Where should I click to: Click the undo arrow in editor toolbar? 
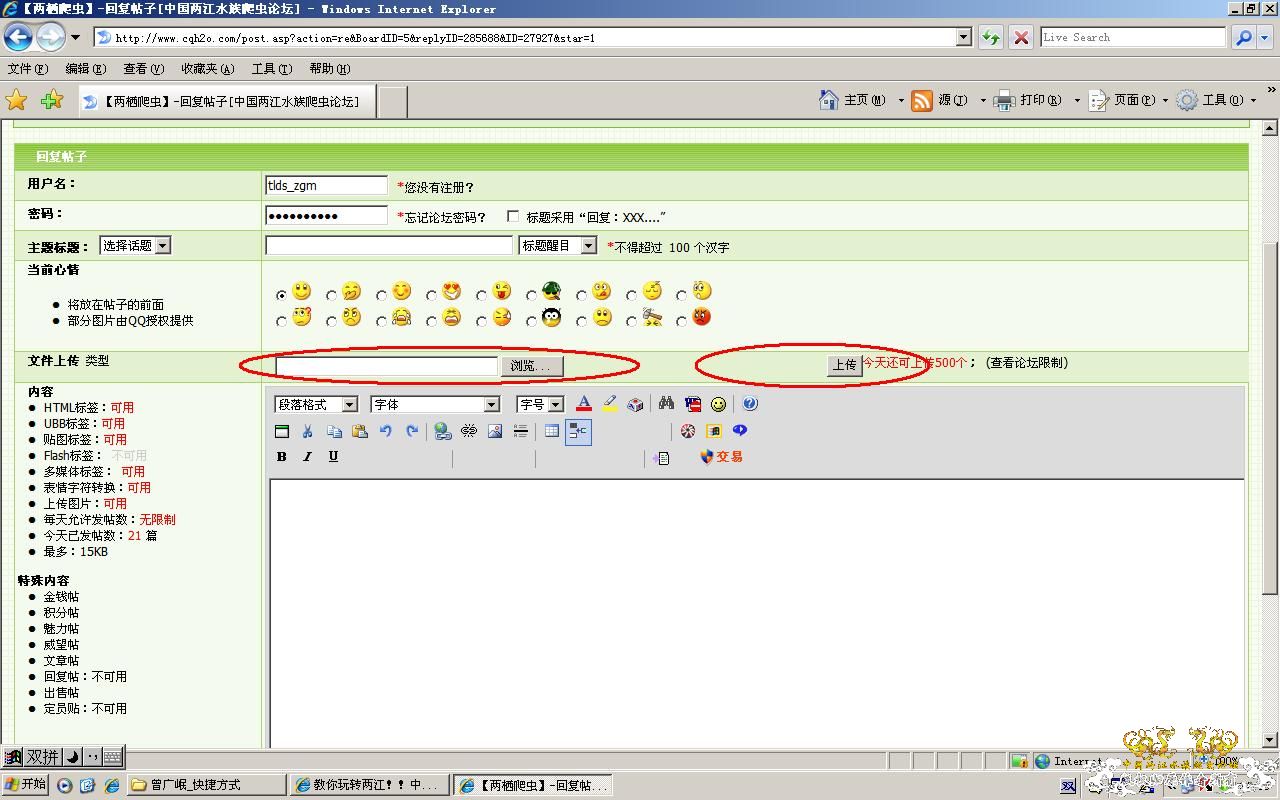point(386,431)
